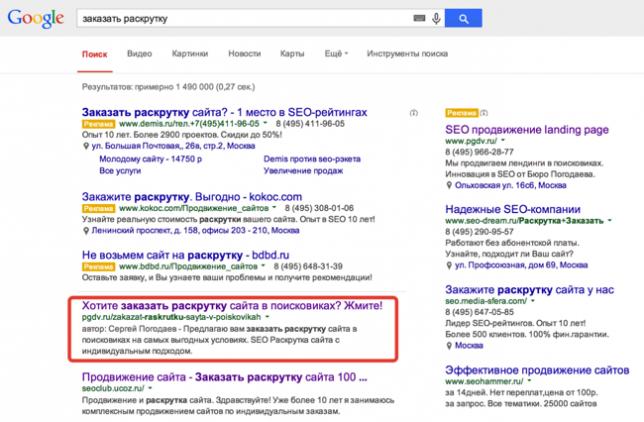Expand dropdown arrow next to bdbd.ru URL
Viewport: 644px width, 422px height.
pyautogui.click(x=263, y=266)
